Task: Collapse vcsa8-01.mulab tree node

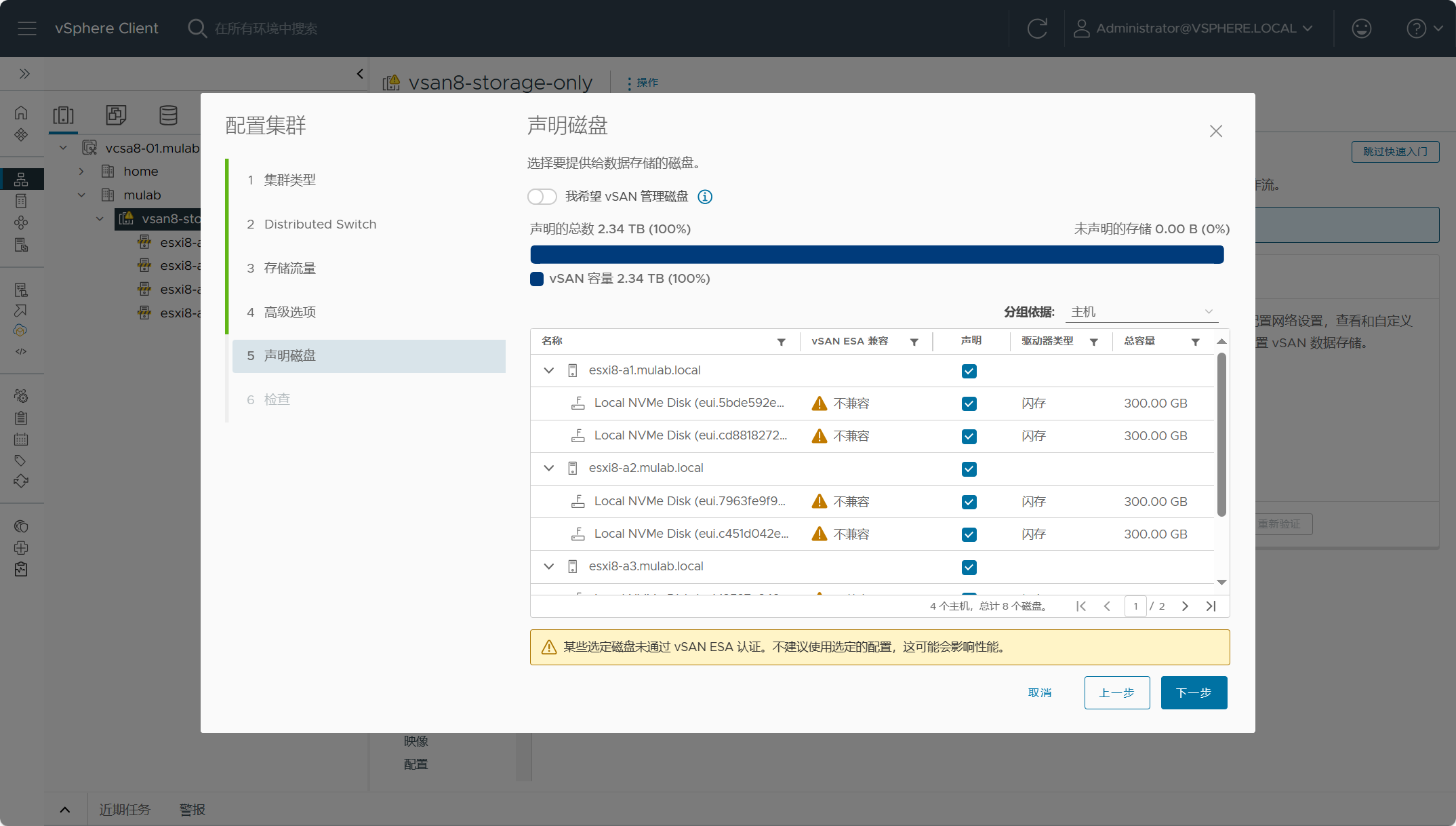Action: coord(63,148)
